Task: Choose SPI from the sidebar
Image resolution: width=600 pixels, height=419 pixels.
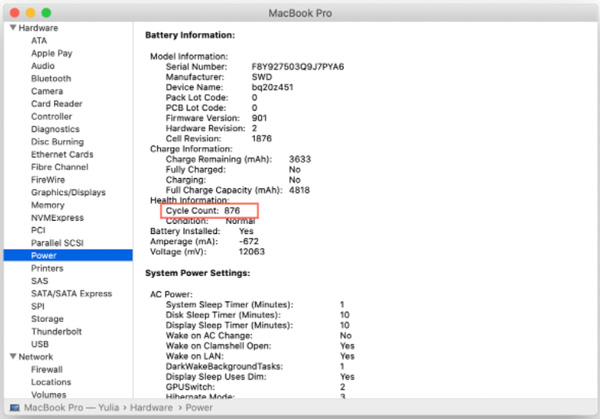Action: [x=38, y=306]
